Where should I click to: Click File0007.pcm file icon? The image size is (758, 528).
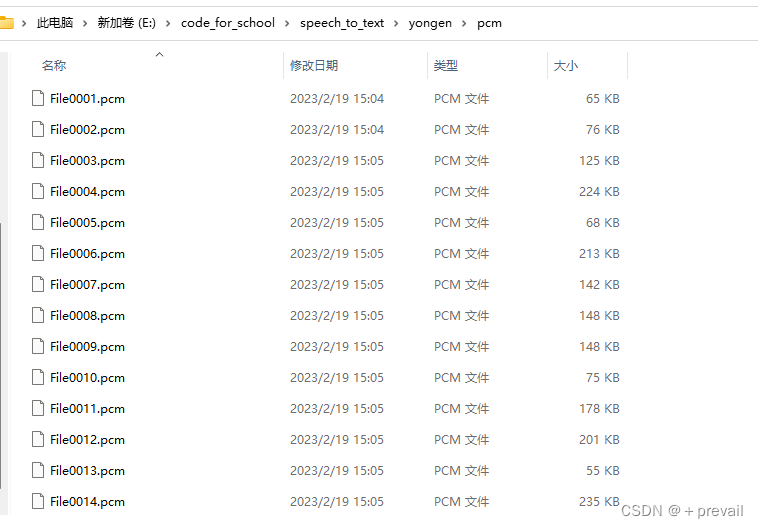coord(38,284)
